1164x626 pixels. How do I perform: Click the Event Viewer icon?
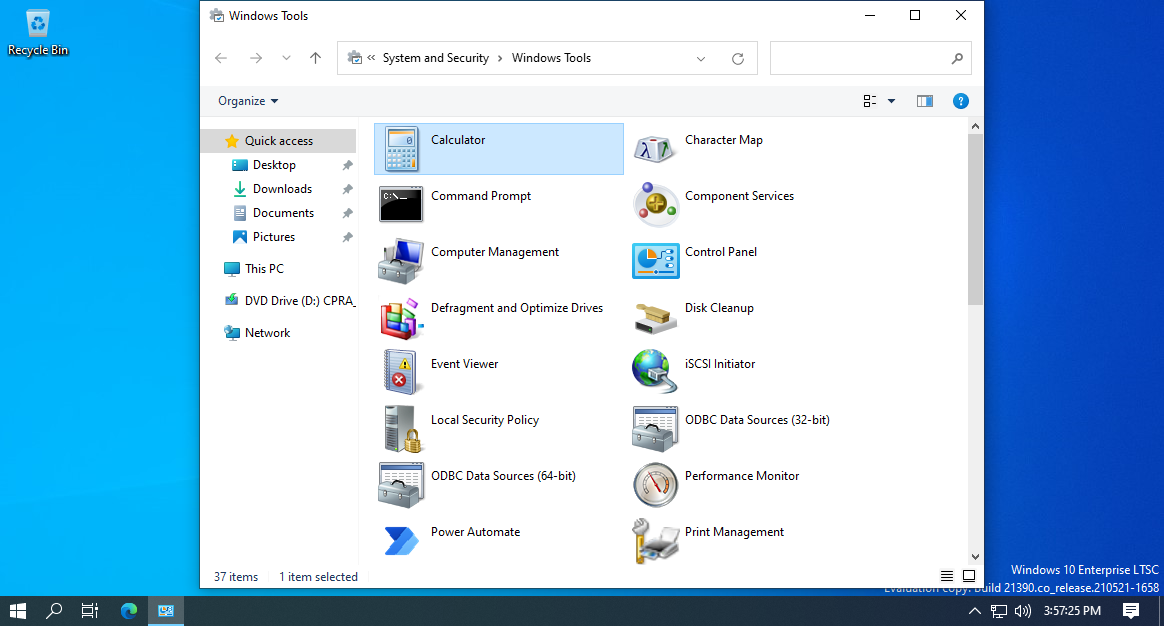pos(401,371)
